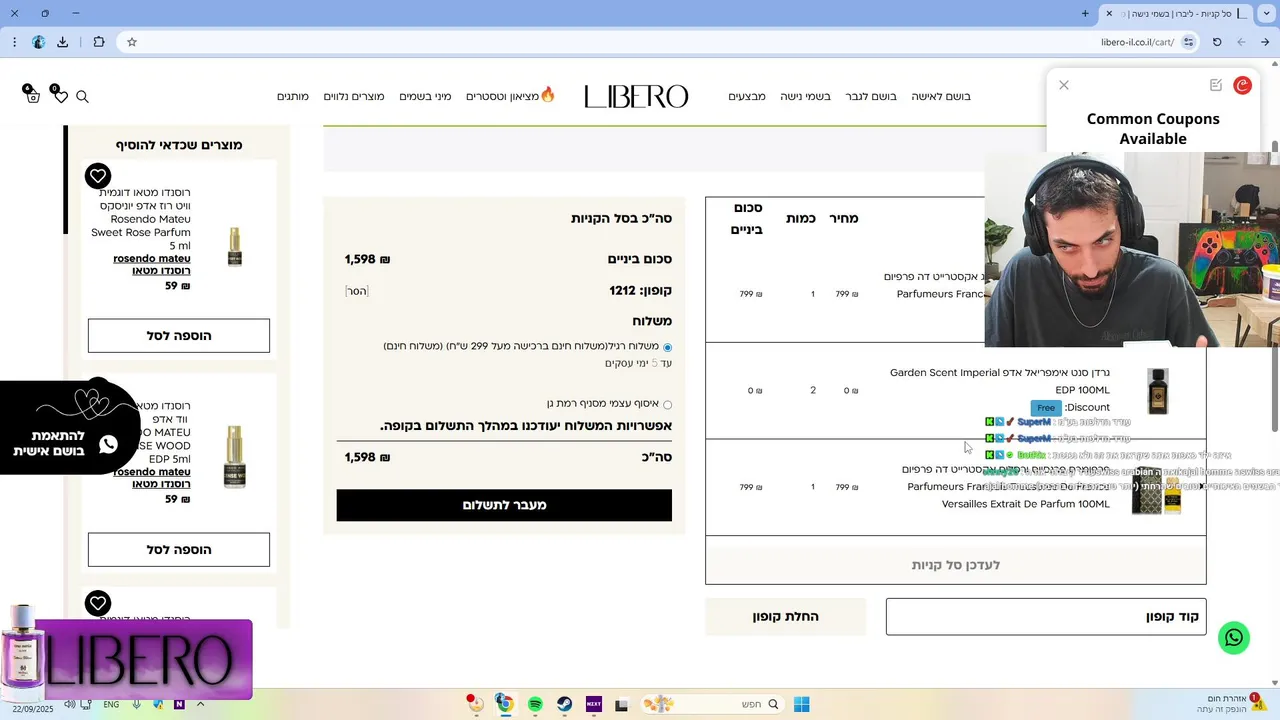Reload the page
This screenshot has width=1280, height=720.
pyautogui.click(x=1217, y=42)
